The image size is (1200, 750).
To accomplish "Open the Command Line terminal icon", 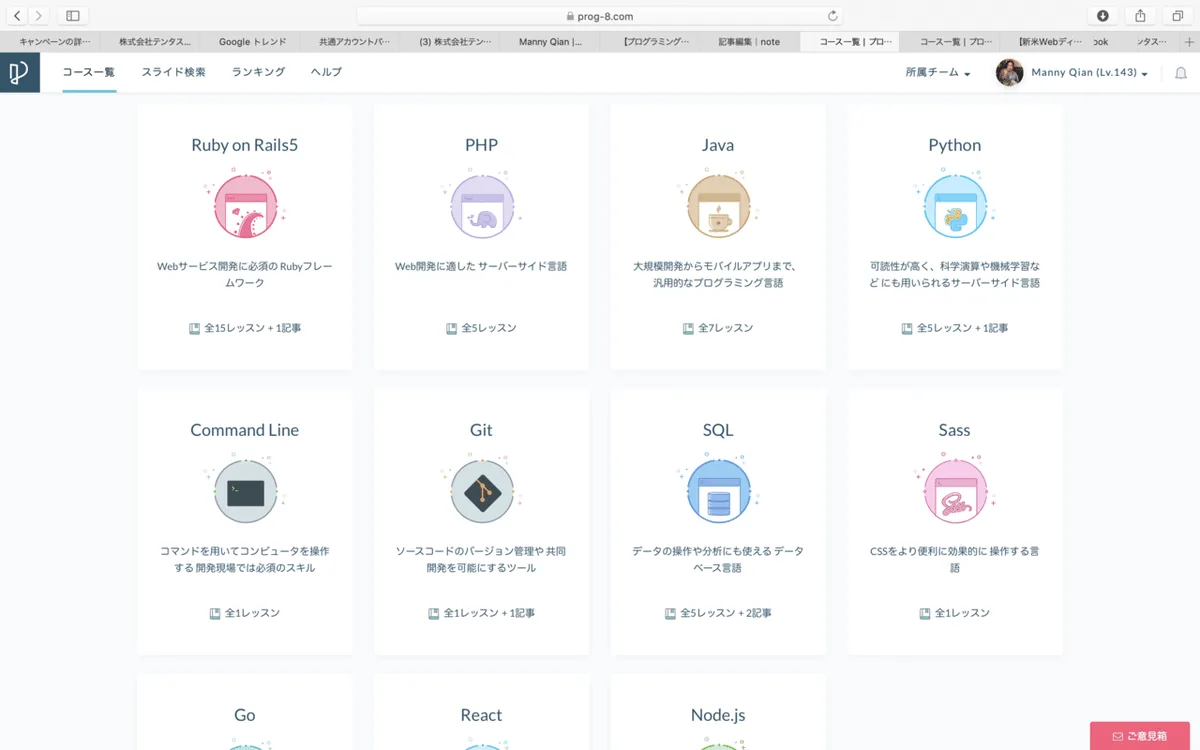I will (245, 490).
